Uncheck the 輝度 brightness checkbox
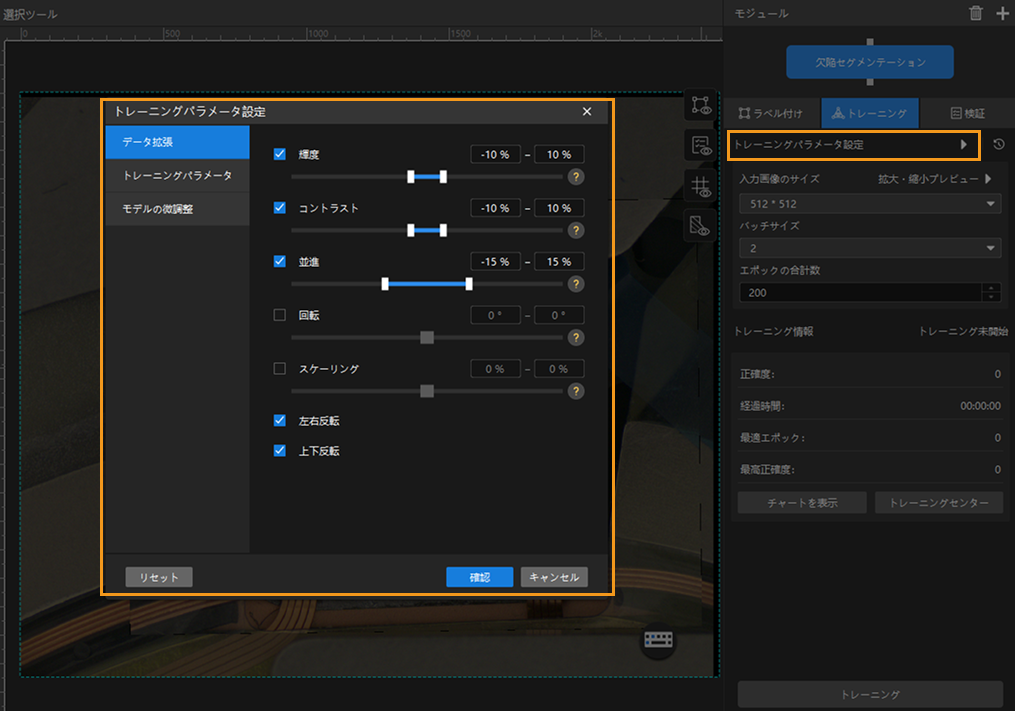The image size is (1015, 711). coord(280,154)
